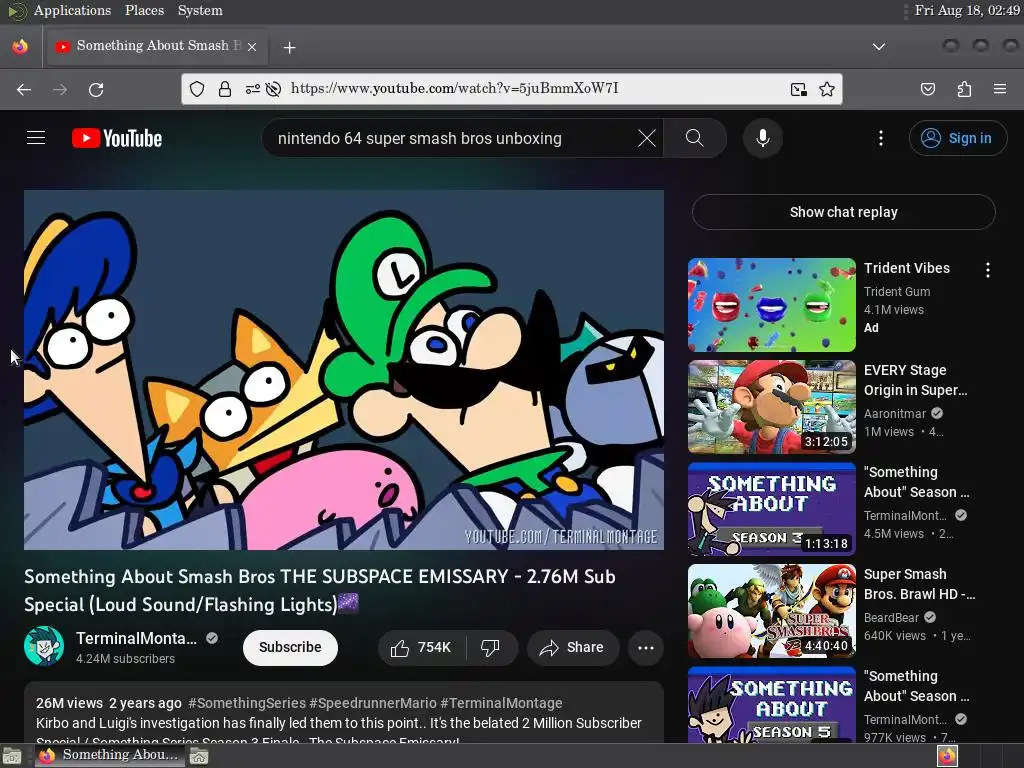Sign in to YouTube

pyautogui.click(x=958, y=138)
